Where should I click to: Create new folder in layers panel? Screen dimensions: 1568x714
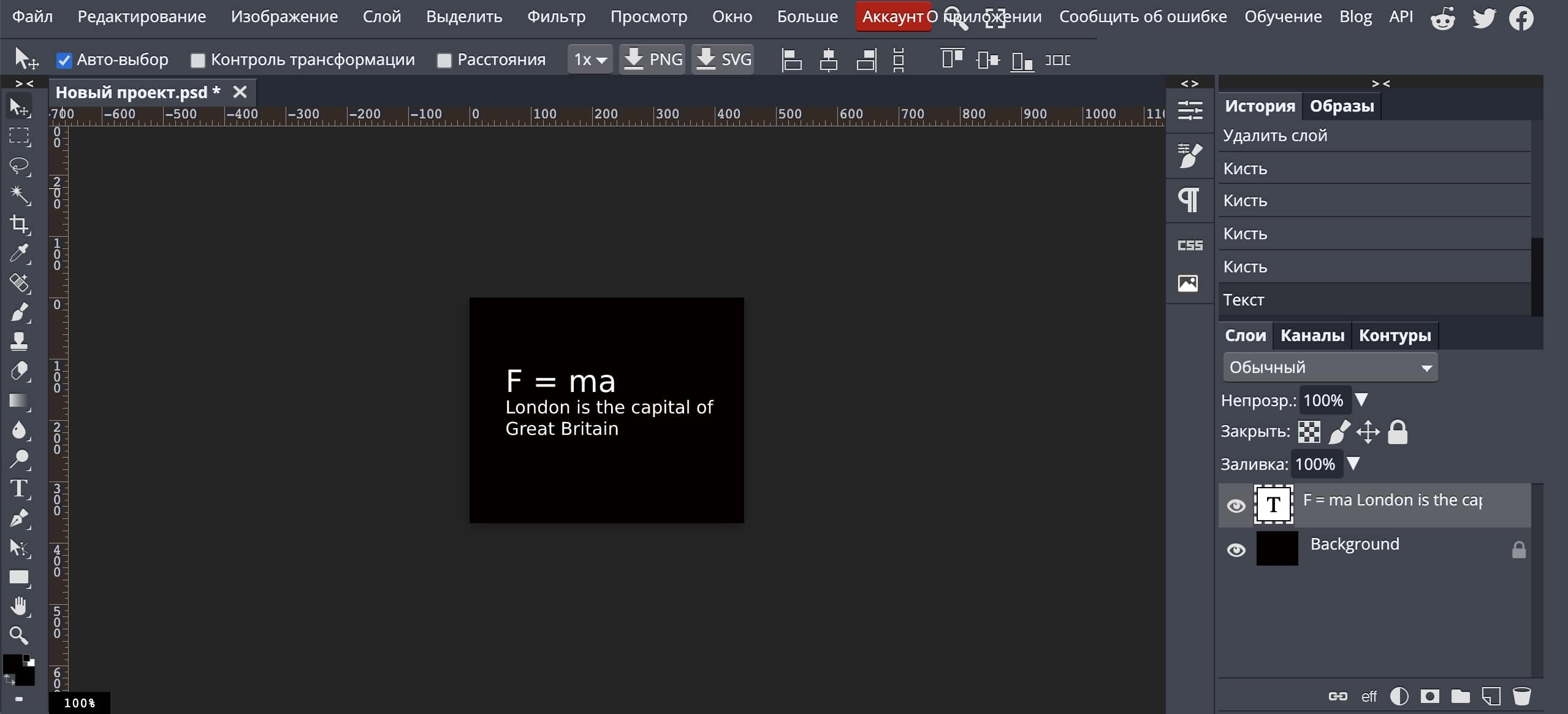(1460, 696)
